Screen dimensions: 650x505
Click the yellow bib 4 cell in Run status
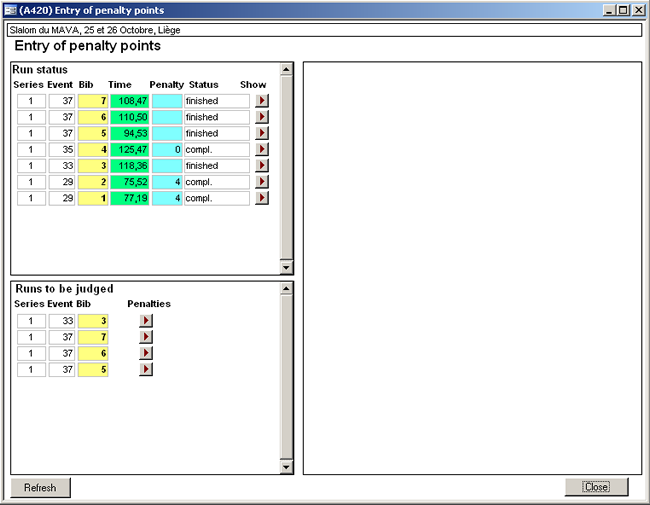[x=93, y=149]
